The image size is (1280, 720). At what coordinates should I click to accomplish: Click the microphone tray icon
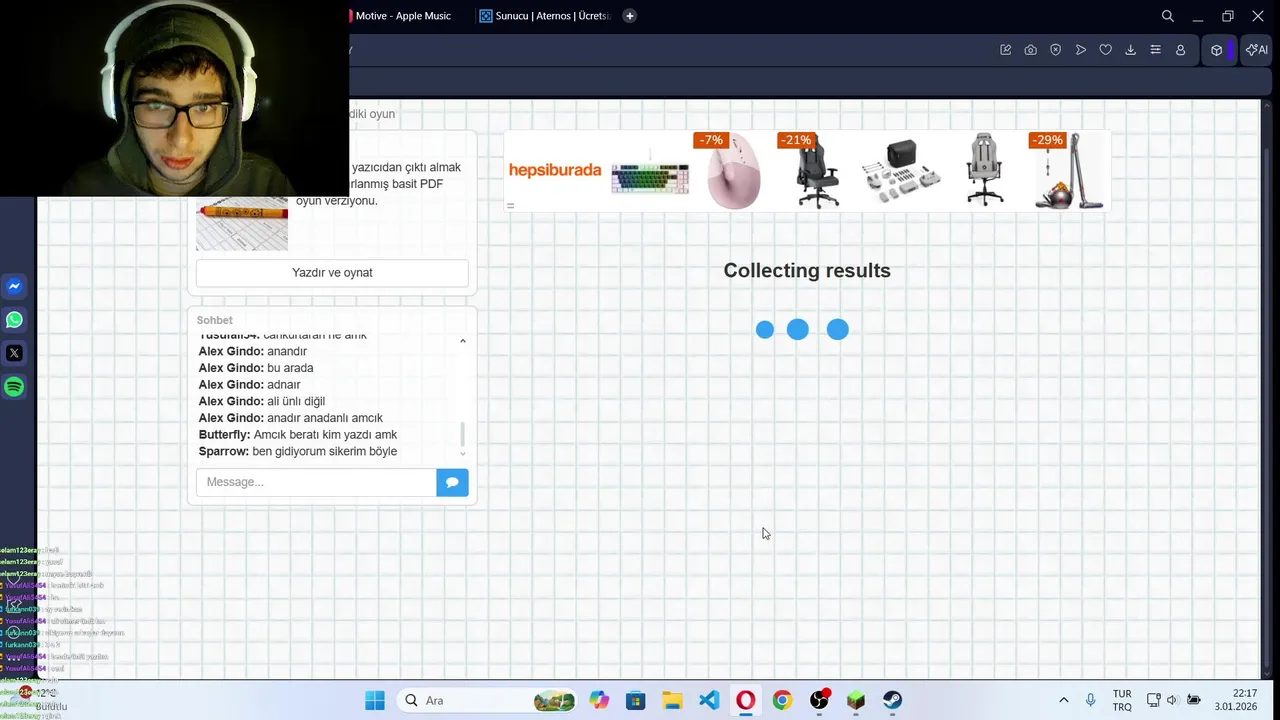(1090, 700)
